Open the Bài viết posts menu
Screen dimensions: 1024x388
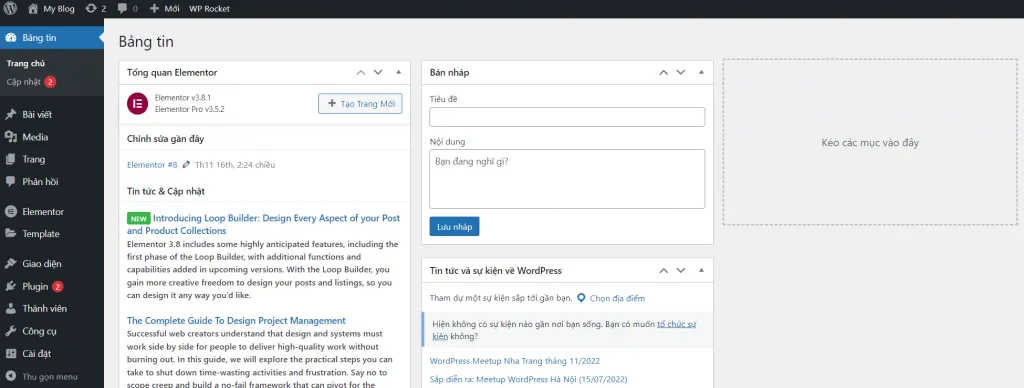click(52, 115)
